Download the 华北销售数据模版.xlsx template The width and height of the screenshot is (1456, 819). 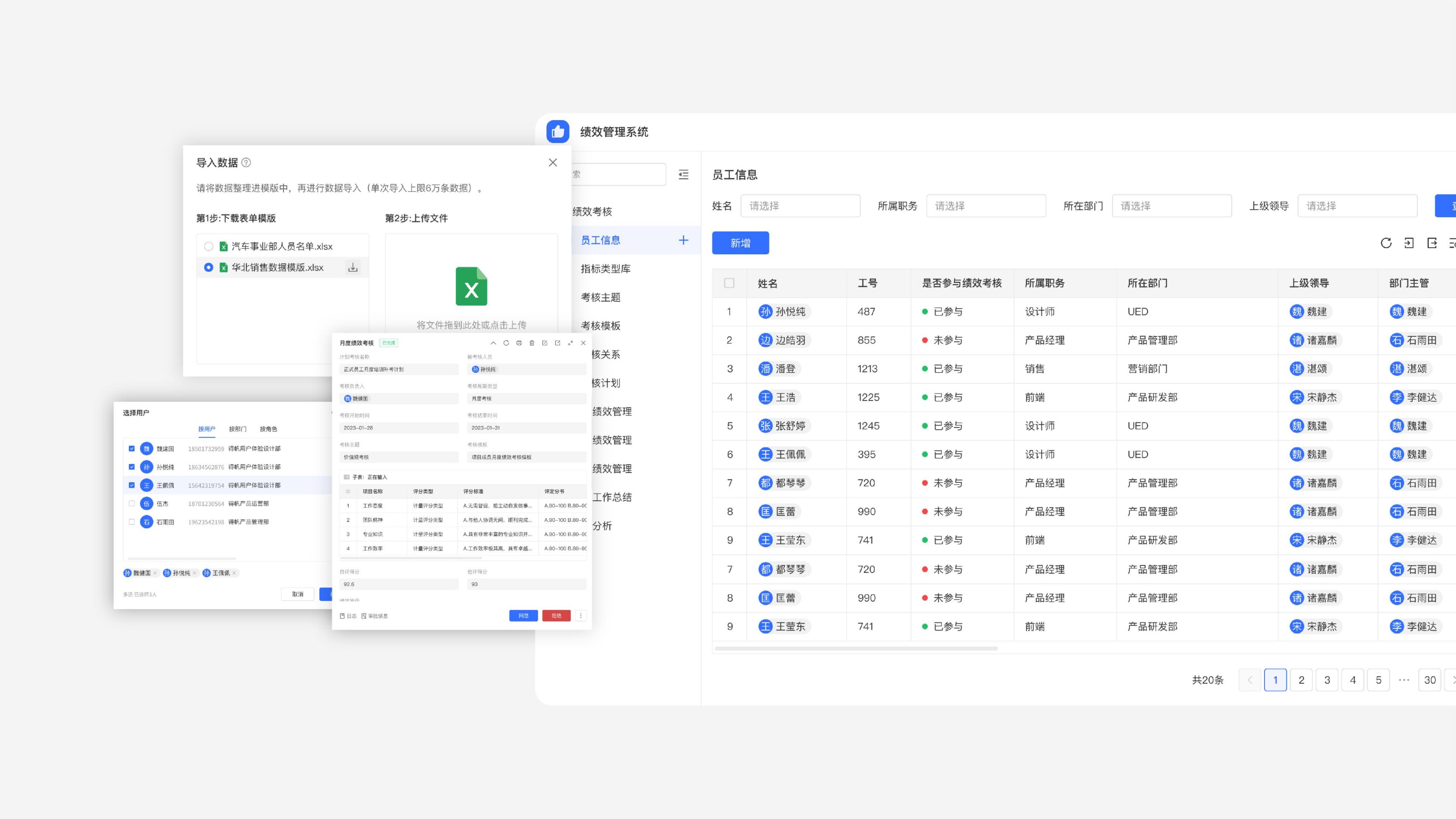pos(353,268)
